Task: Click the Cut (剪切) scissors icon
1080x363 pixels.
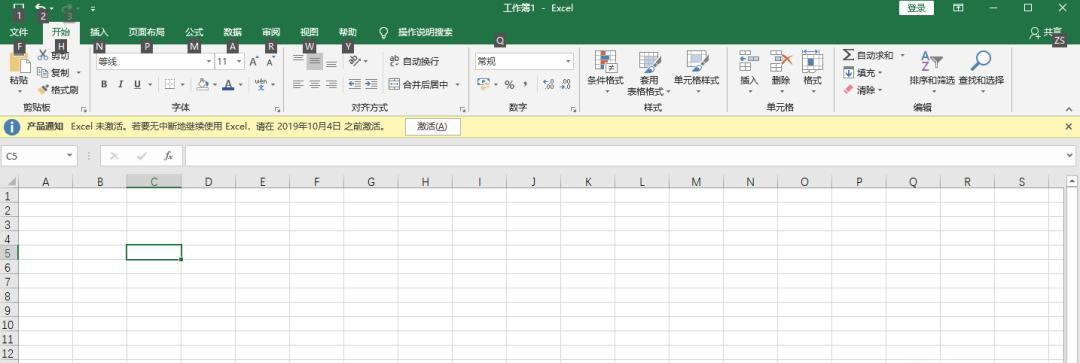Action: (x=43, y=55)
